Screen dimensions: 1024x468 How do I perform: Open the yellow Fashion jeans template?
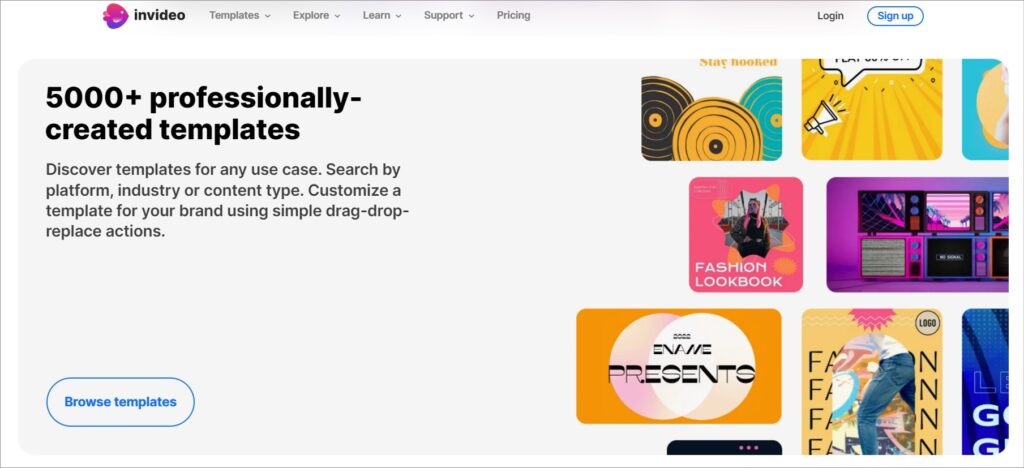[872, 382]
